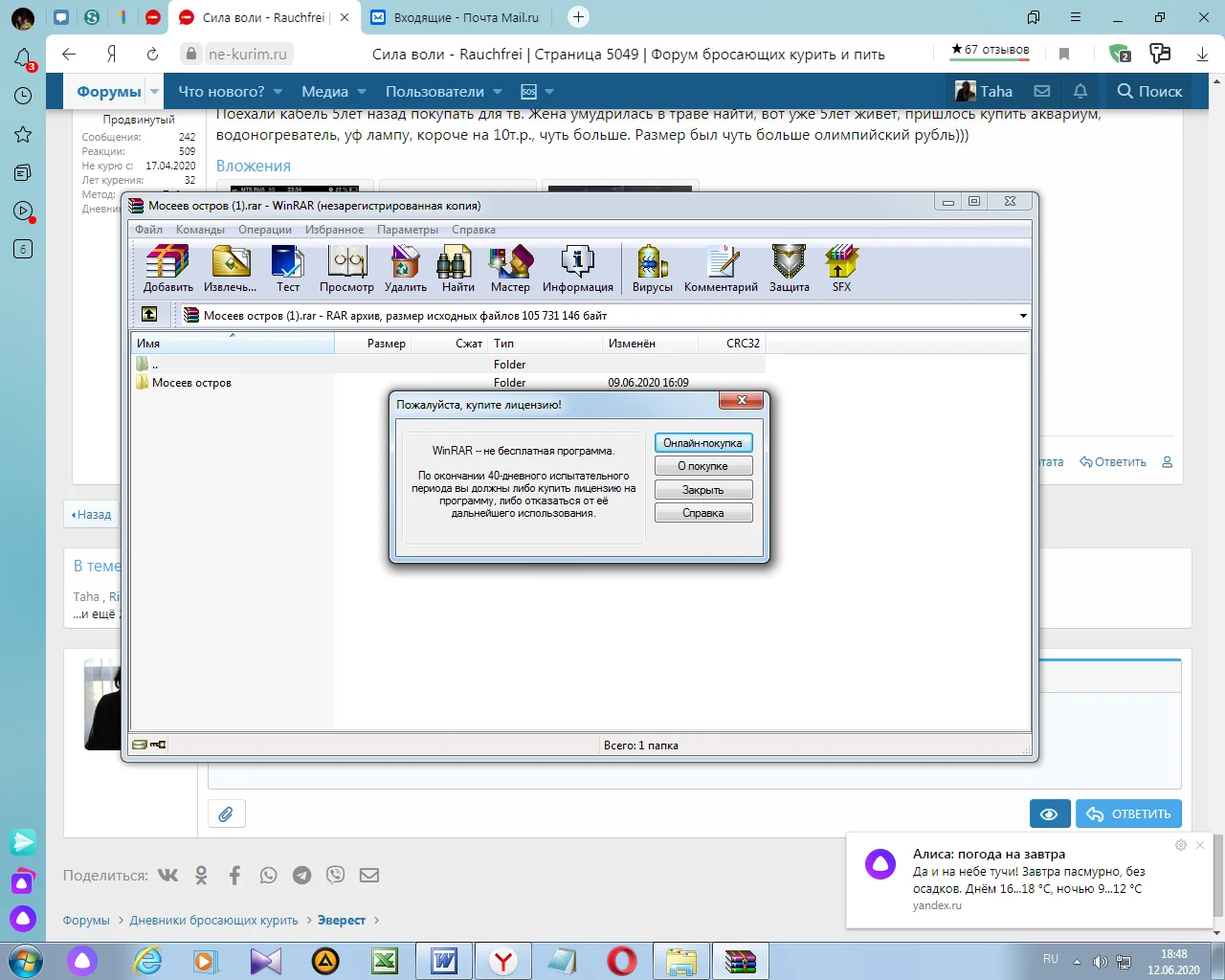The width and height of the screenshot is (1225, 980).
Task: Expand the archive path dropdown arrow
Action: tap(1023, 316)
